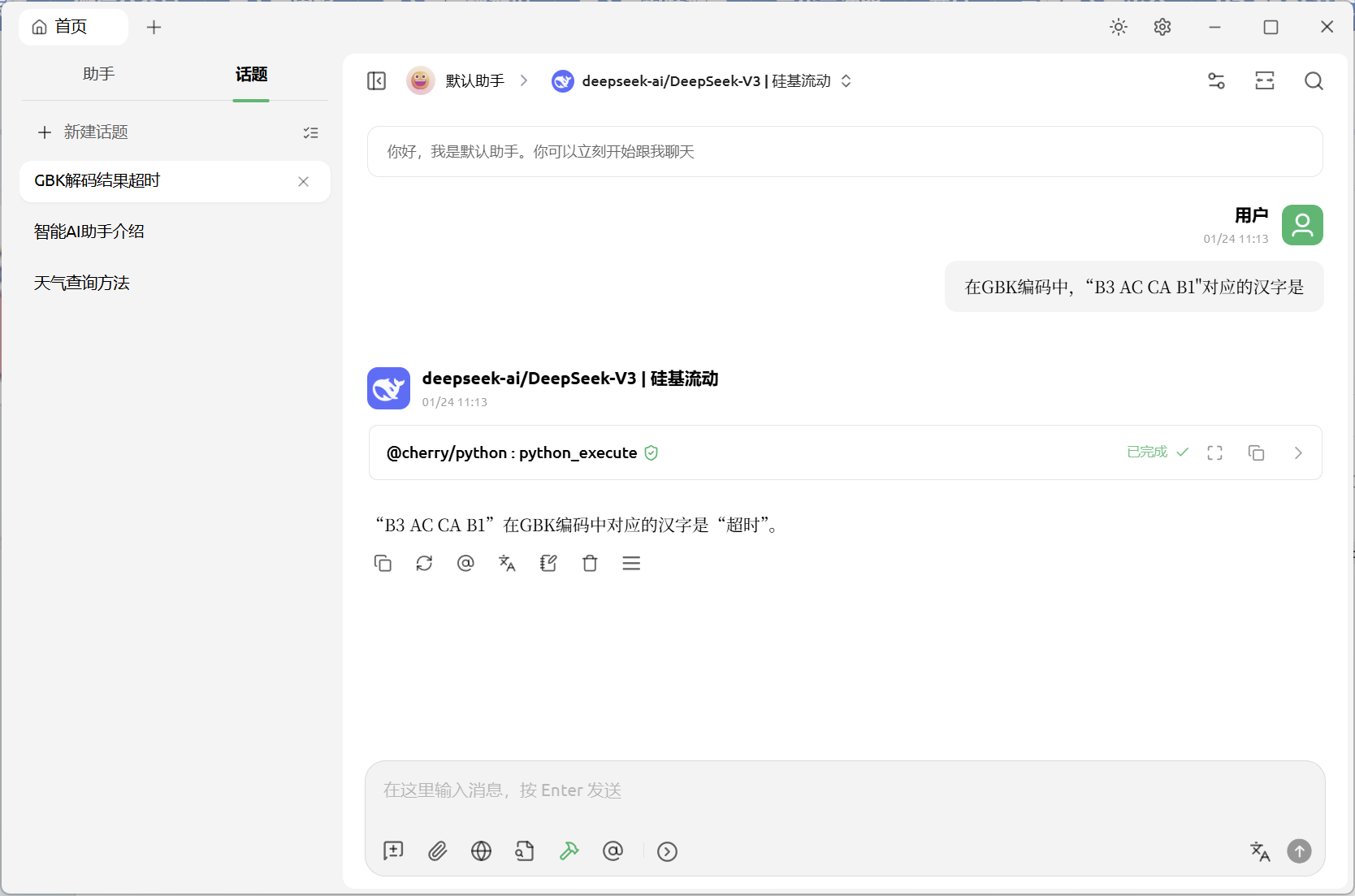Expand the python_execute result row chevron

point(1297,452)
